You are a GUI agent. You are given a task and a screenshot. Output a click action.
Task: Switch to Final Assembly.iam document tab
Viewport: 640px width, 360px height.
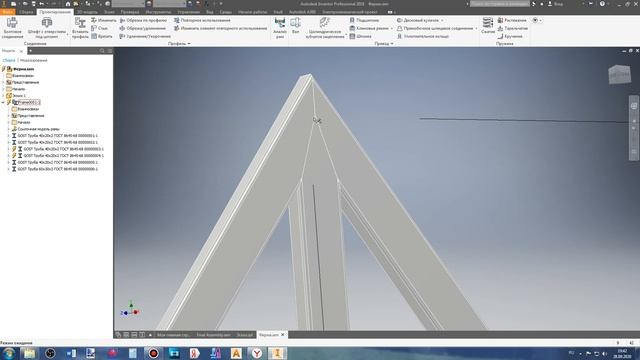[x=213, y=335]
